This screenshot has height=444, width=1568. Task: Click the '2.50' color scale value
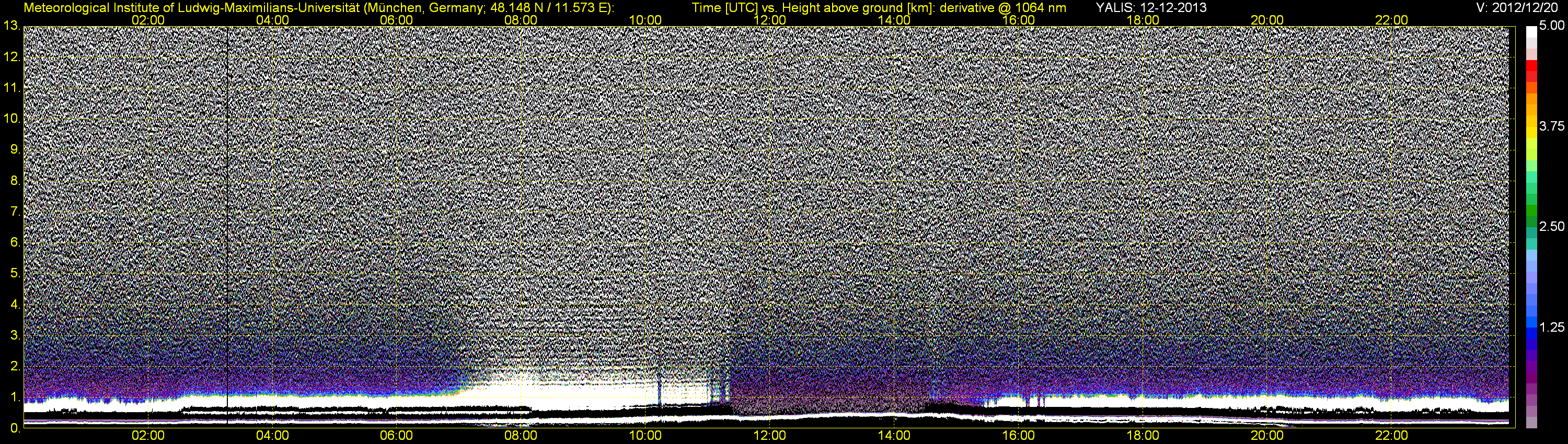click(1552, 227)
